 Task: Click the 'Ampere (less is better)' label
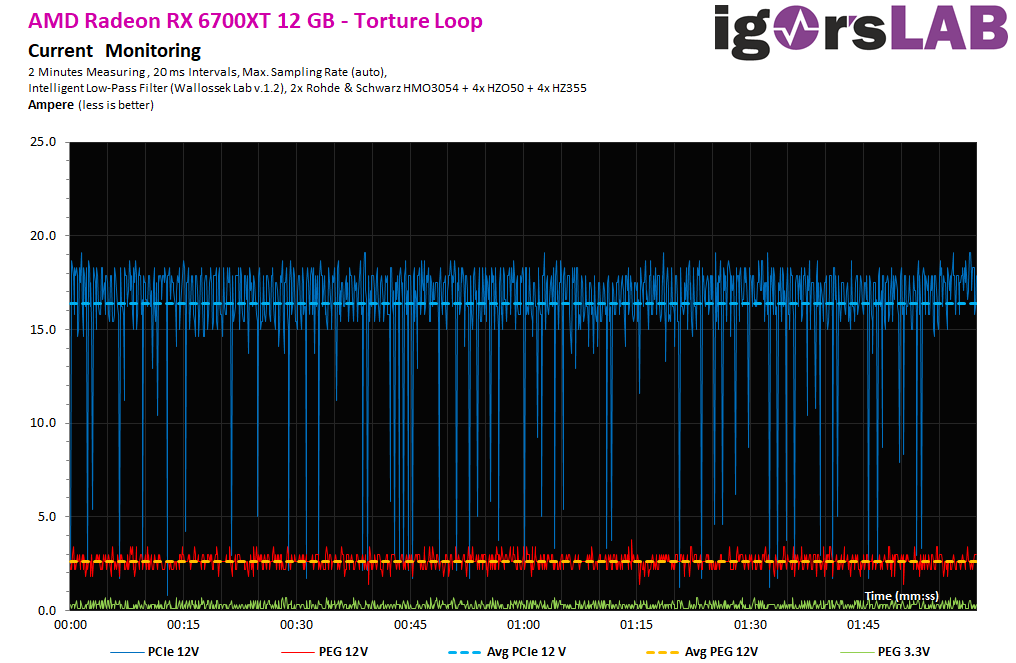coord(91,105)
